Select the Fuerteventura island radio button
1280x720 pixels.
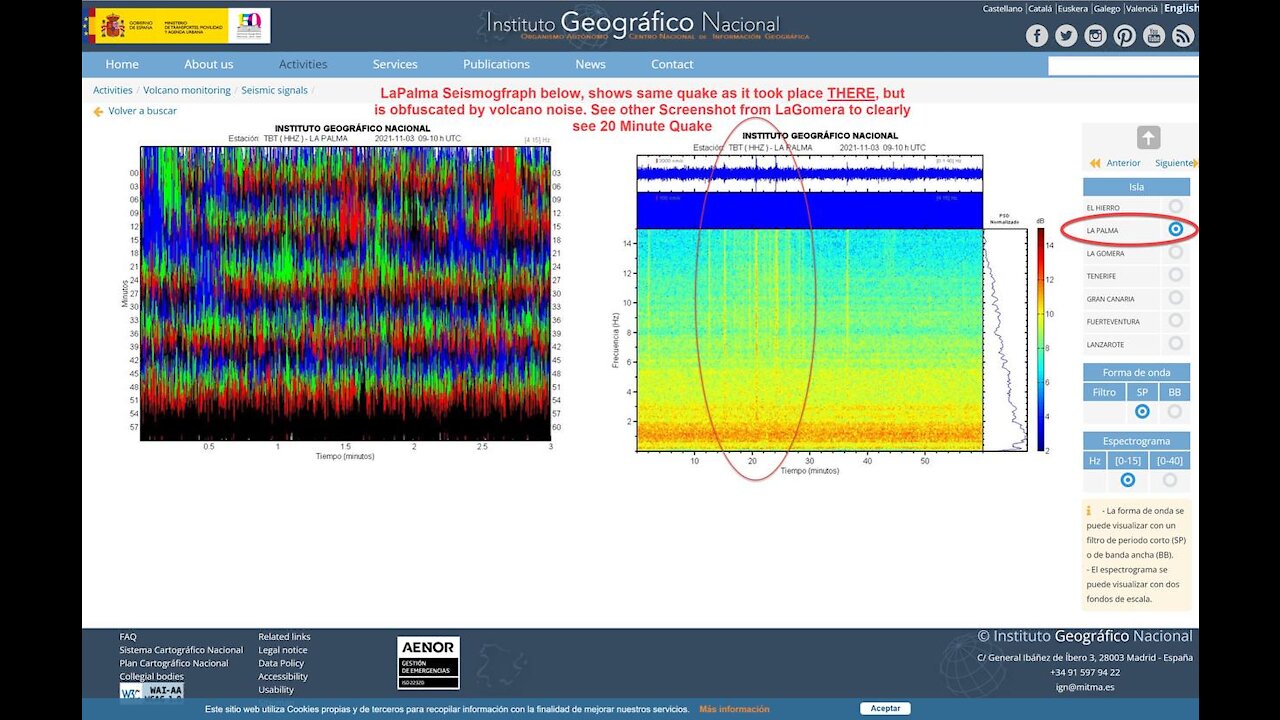(x=1175, y=321)
